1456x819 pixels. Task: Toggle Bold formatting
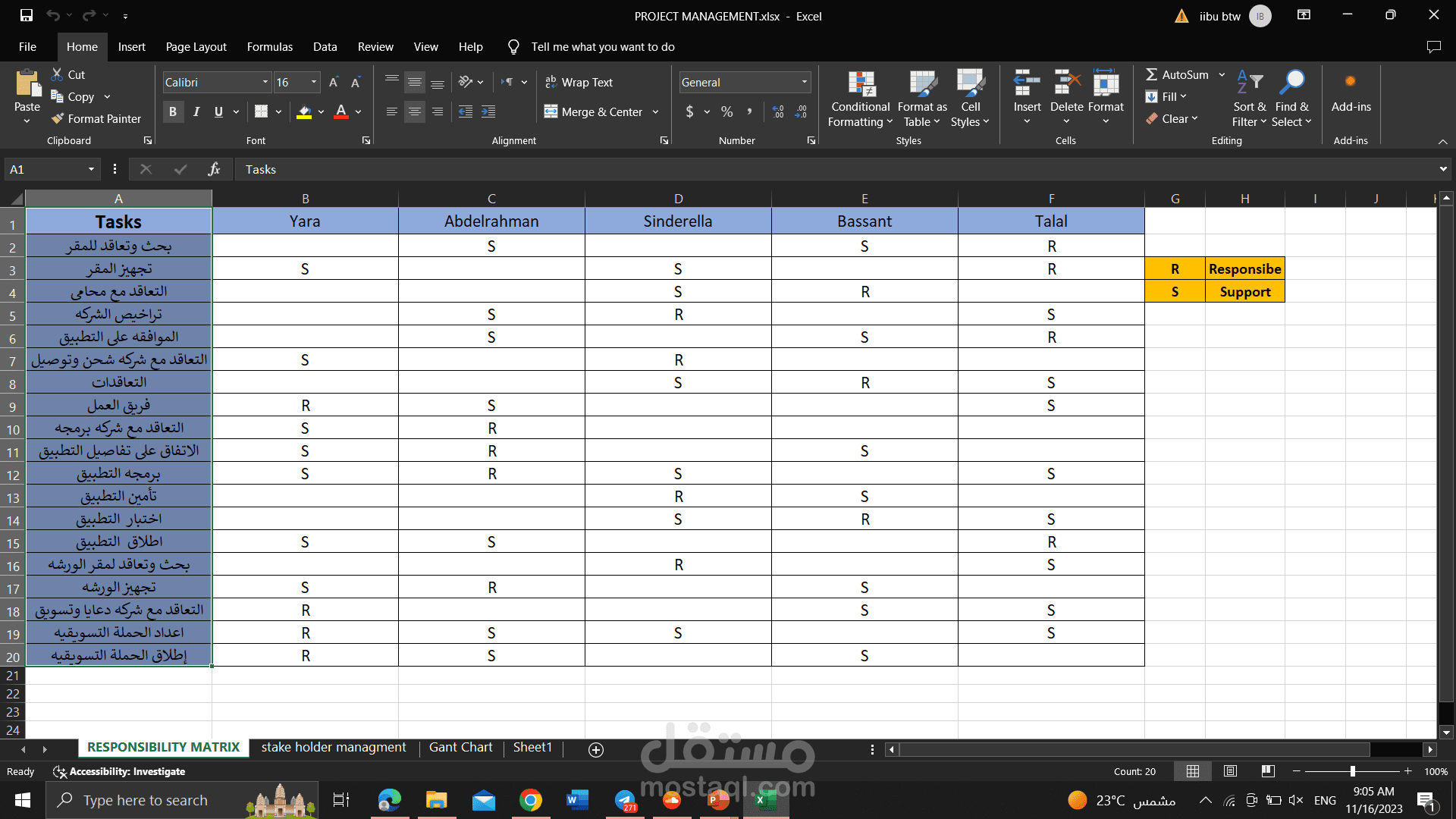click(173, 112)
